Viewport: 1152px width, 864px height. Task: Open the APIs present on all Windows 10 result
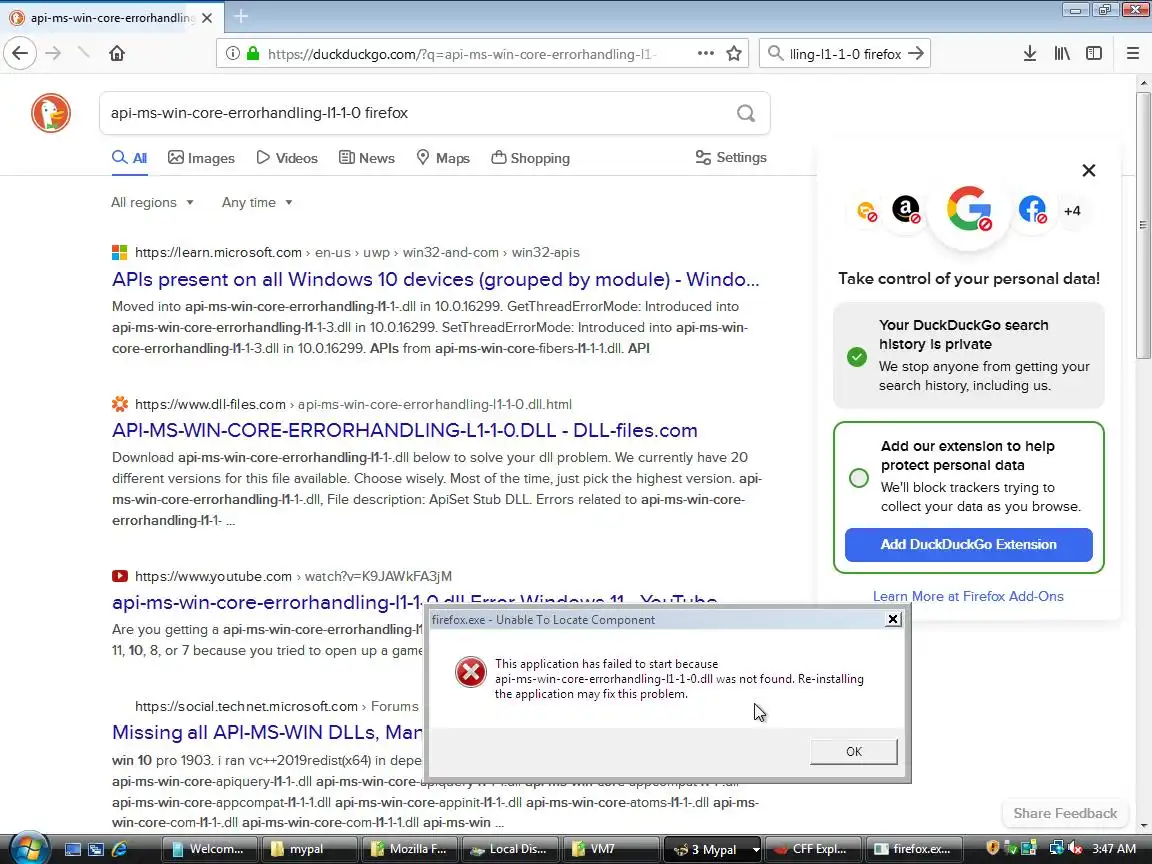[436, 279]
